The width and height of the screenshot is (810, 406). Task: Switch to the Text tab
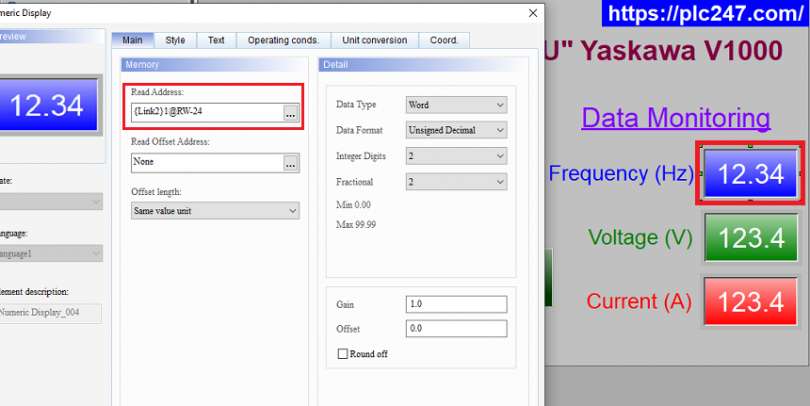point(216,40)
